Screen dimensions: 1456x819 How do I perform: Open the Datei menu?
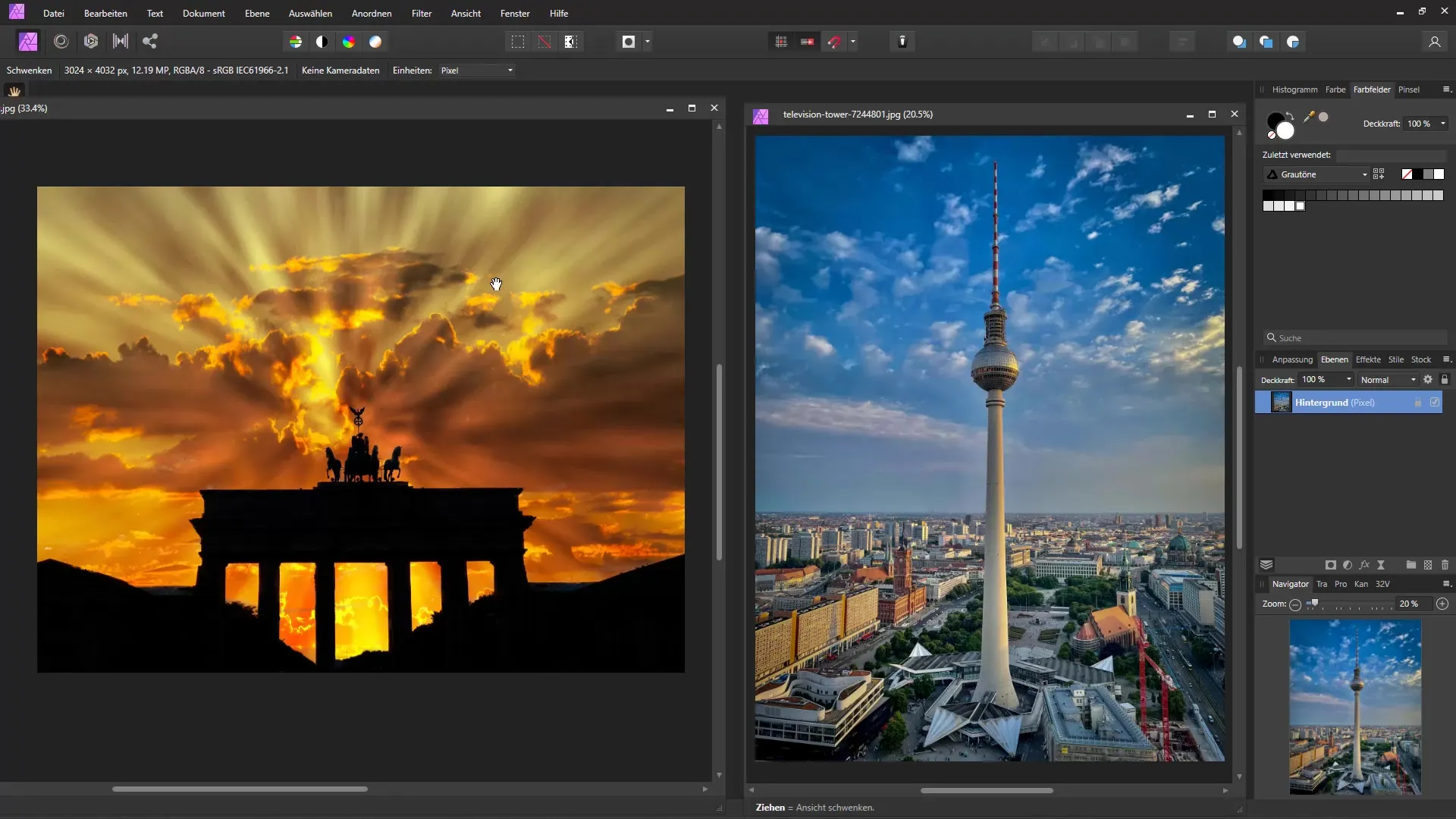(x=54, y=13)
